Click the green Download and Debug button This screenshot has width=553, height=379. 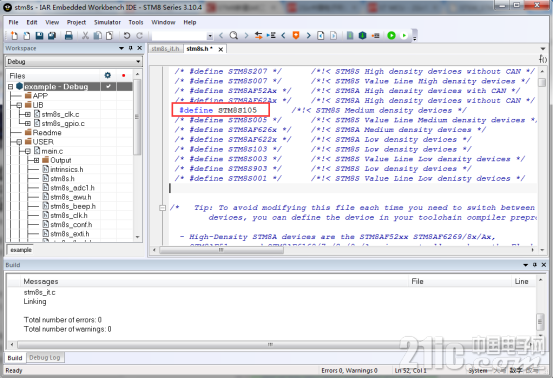(391, 36)
